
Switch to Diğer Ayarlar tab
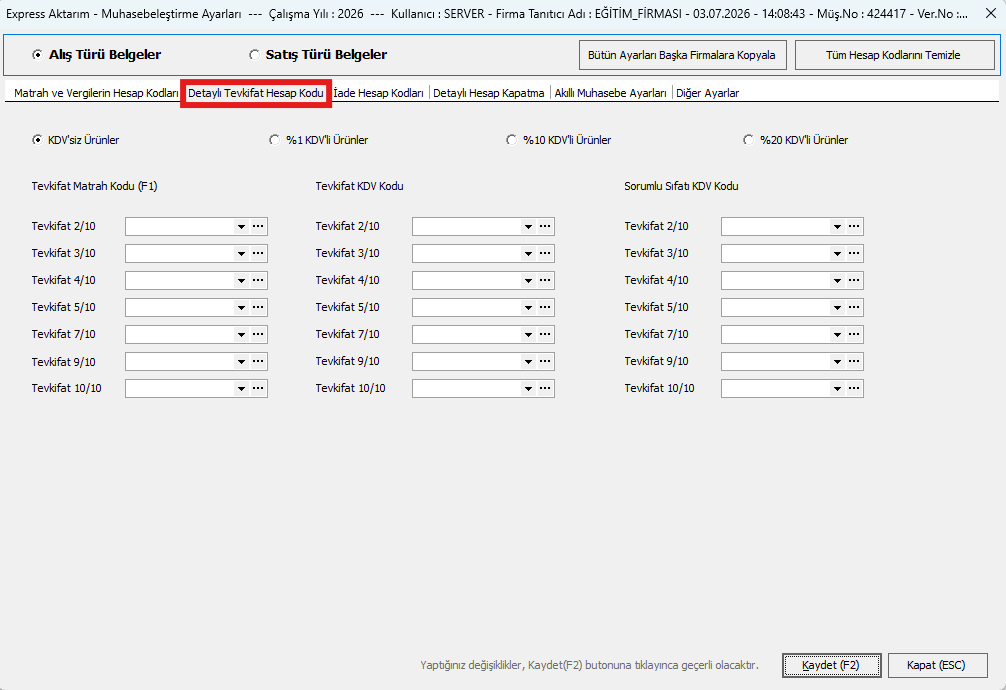point(708,93)
